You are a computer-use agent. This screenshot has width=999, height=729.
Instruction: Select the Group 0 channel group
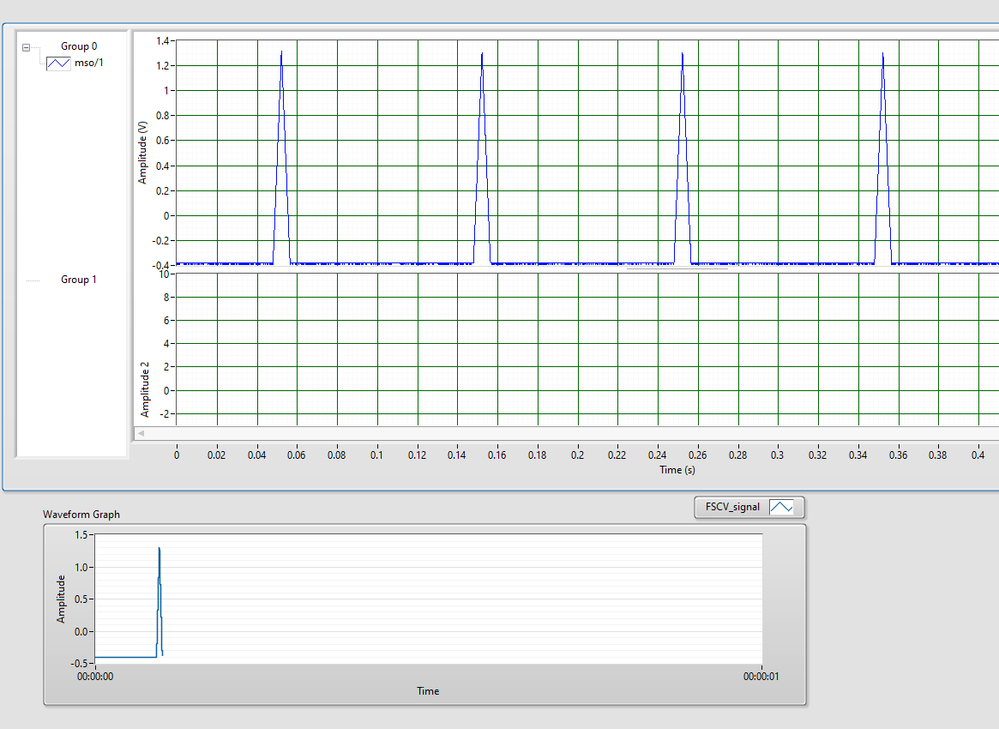(78, 45)
